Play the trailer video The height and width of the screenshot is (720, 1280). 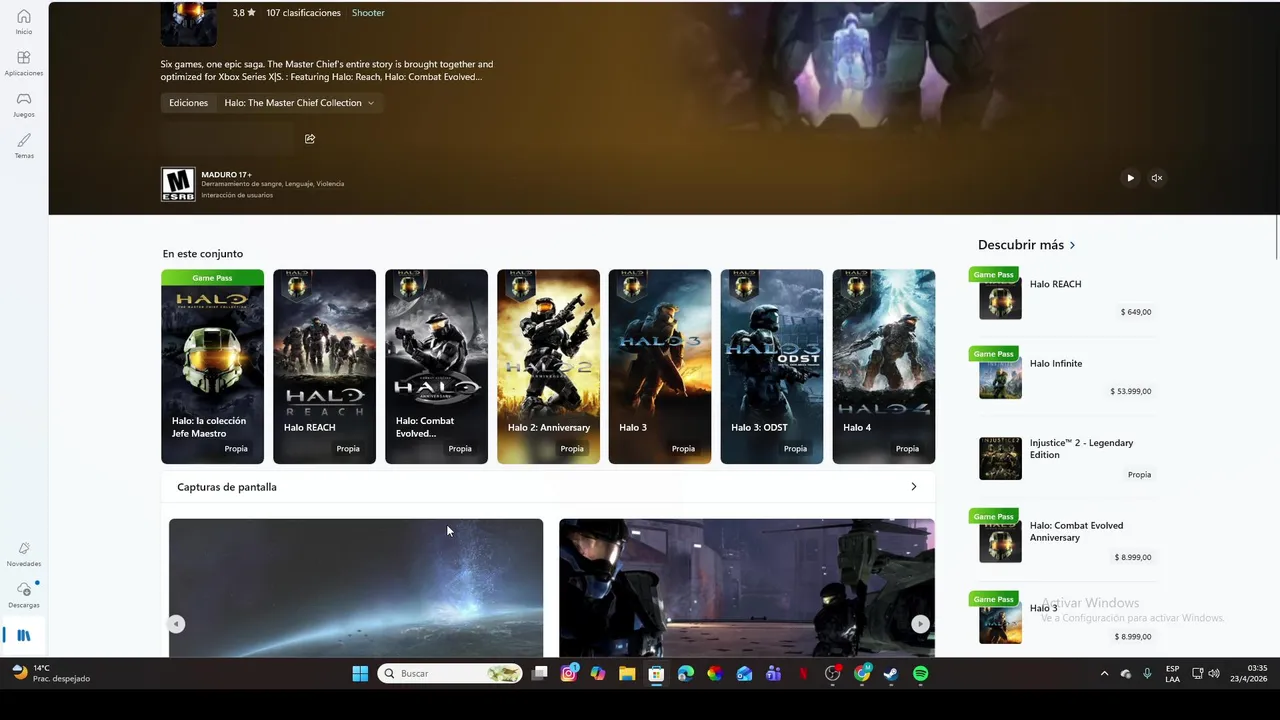point(1130,178)
